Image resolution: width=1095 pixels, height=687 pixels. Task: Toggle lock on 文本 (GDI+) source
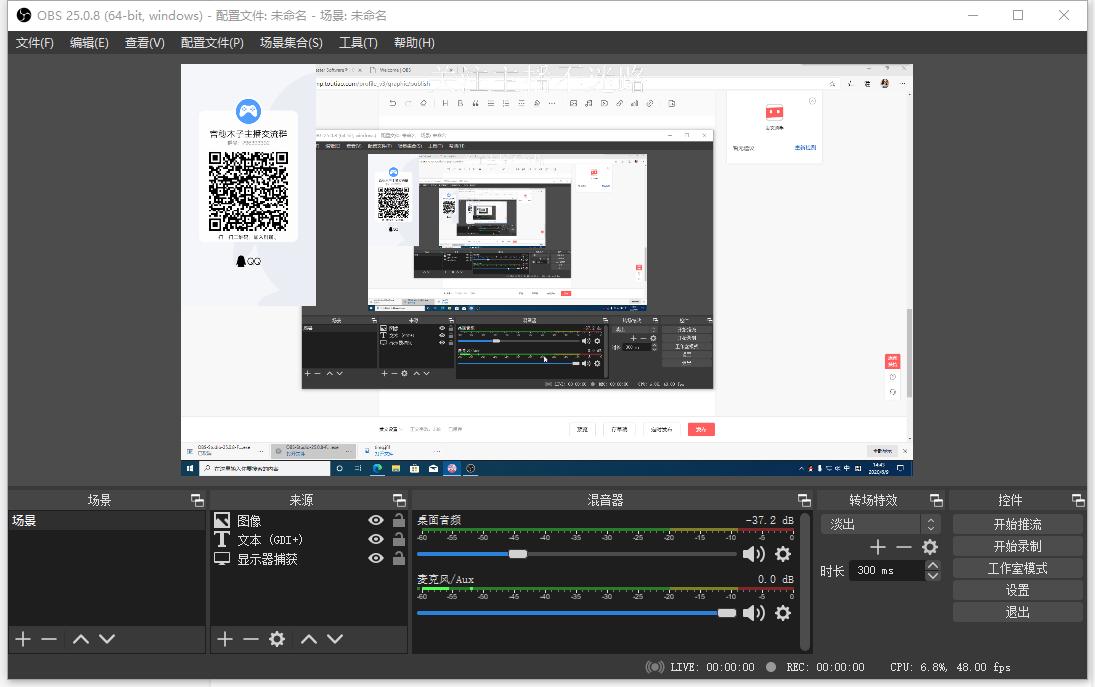coord(399,539)
